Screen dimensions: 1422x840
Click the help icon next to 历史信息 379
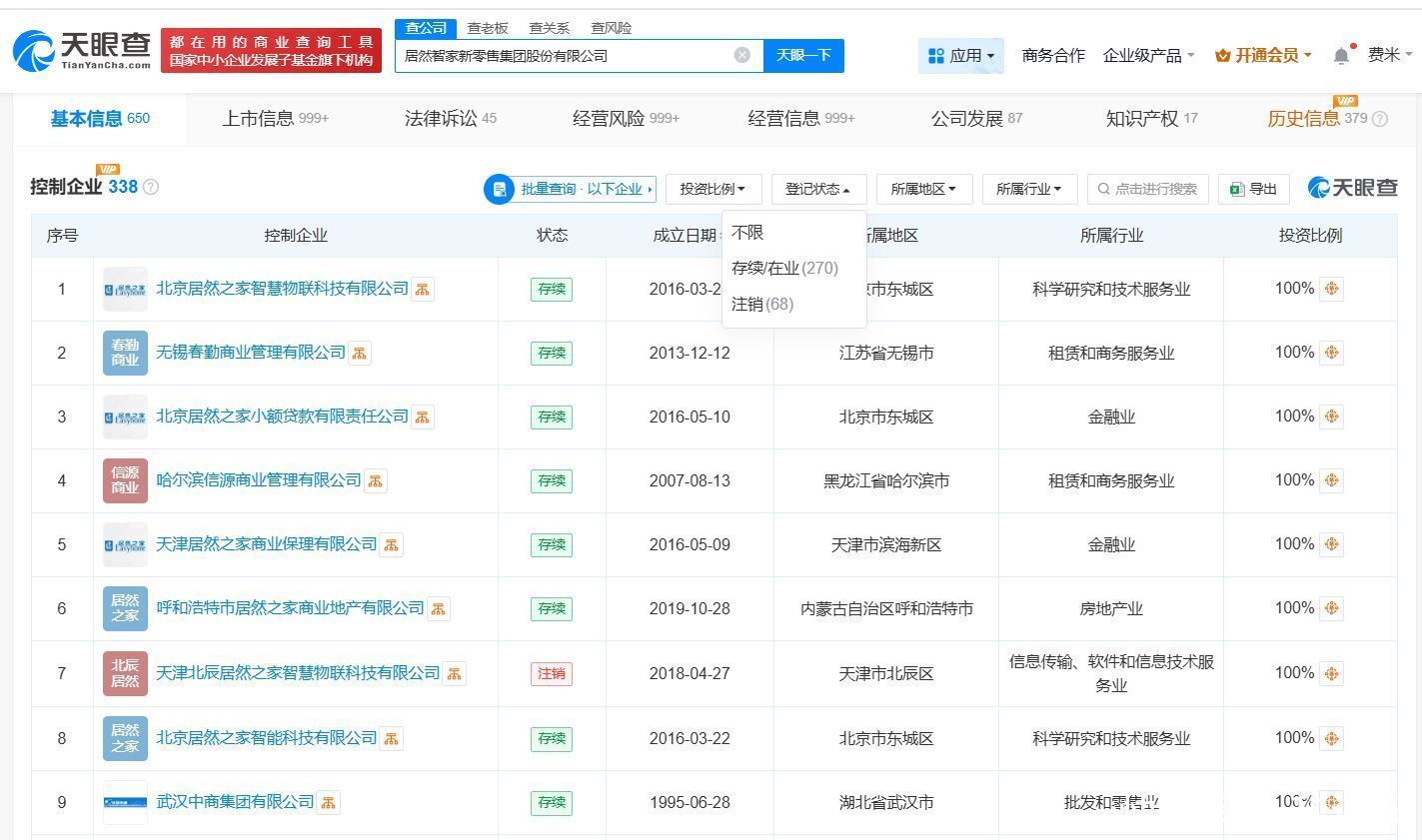[x=1380, y=119]
